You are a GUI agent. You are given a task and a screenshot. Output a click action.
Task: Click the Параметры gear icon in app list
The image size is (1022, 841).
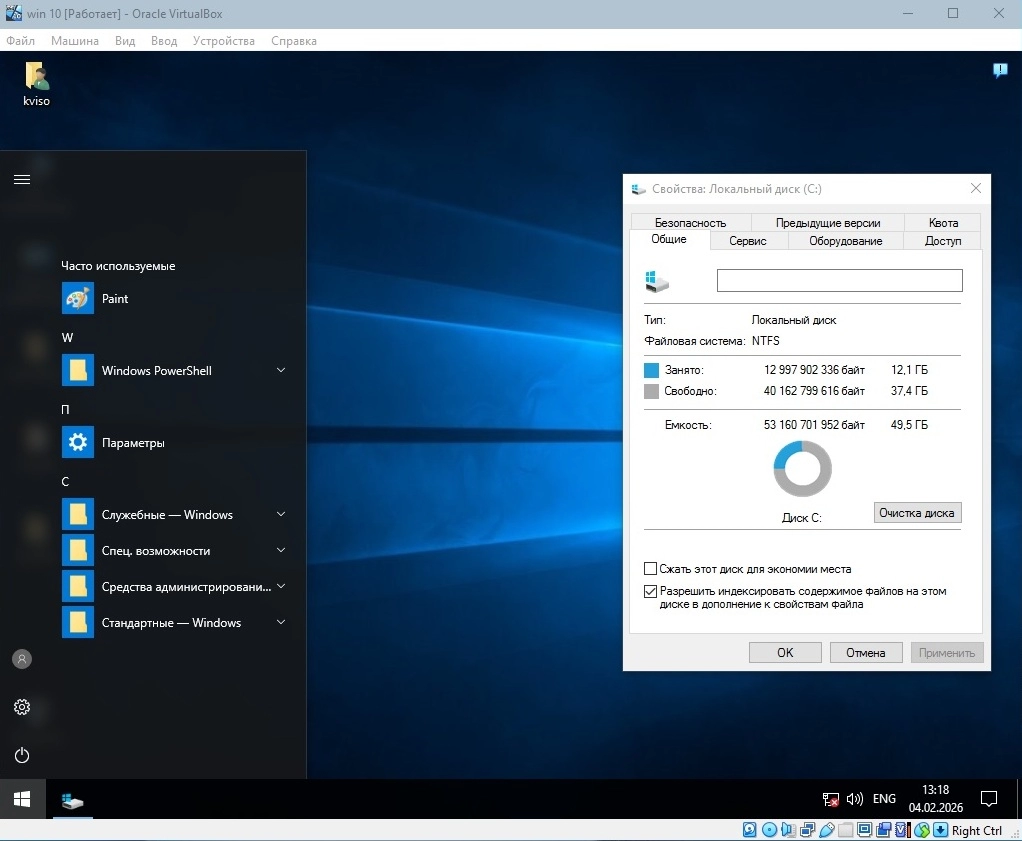78,442
